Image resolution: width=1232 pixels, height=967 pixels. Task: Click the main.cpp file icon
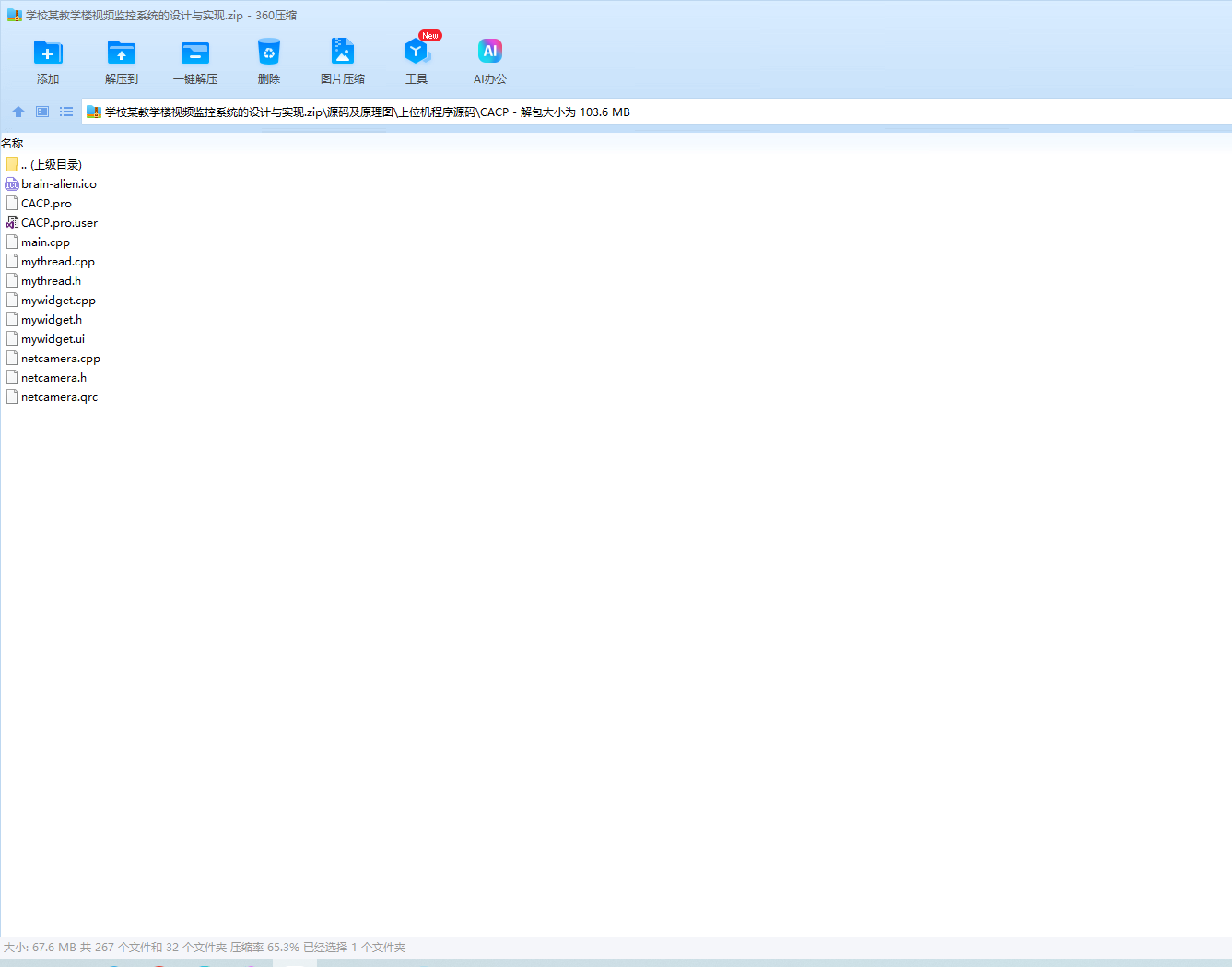12,242
